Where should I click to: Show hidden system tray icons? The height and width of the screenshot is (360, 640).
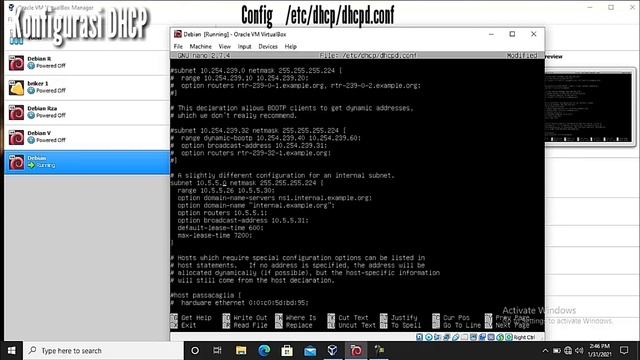click(x=545, y=351)
